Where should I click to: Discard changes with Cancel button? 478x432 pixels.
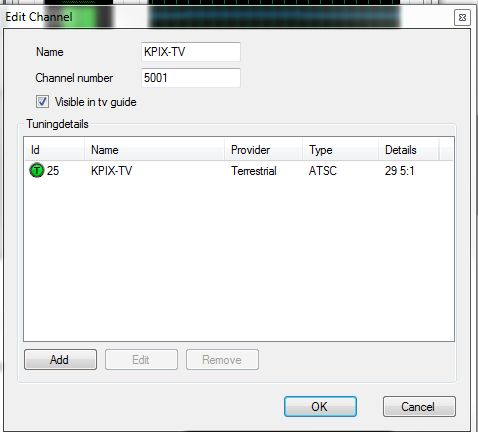(x=419, y=407)
